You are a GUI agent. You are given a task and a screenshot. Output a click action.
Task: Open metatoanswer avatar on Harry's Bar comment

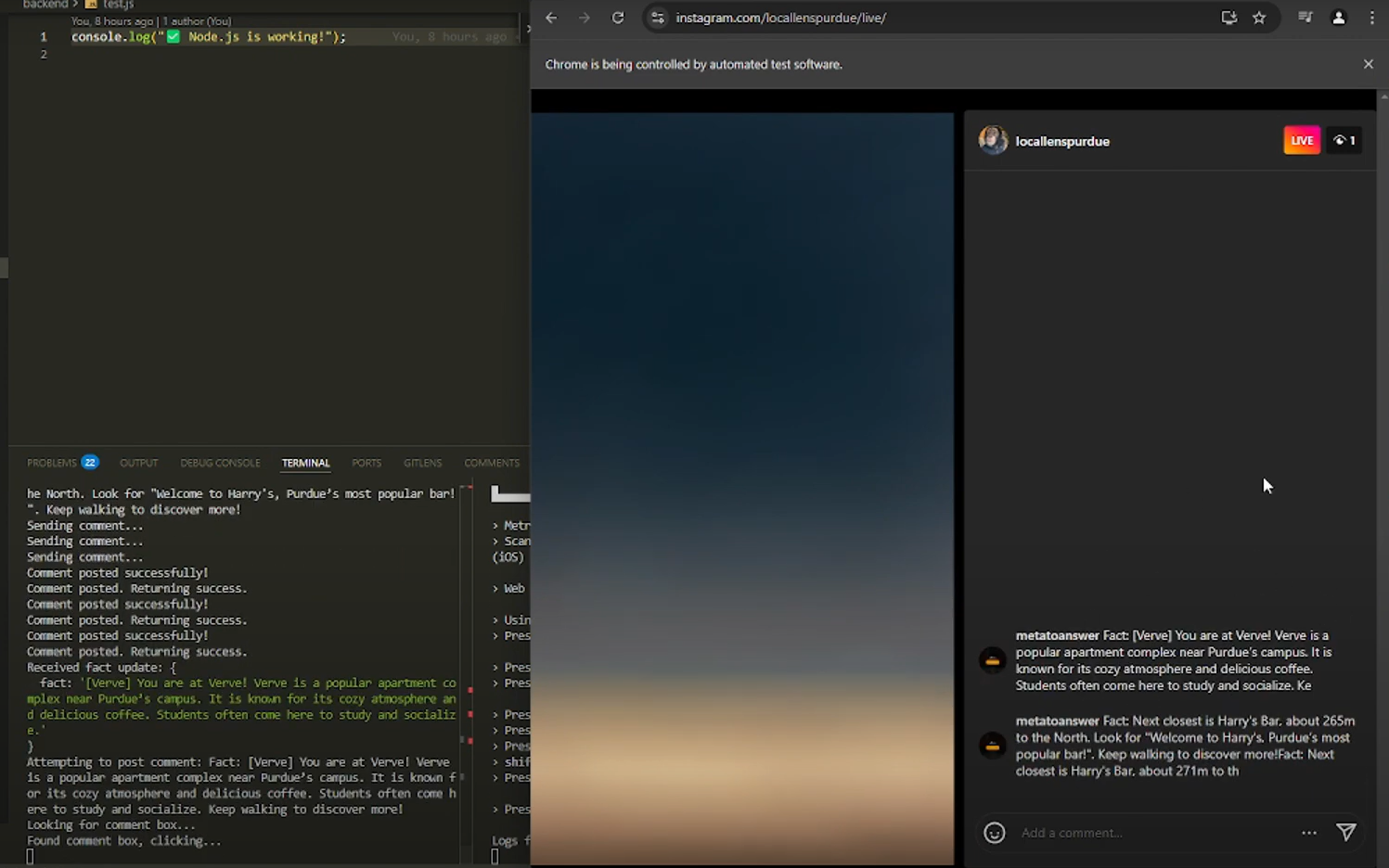point(992,746)
